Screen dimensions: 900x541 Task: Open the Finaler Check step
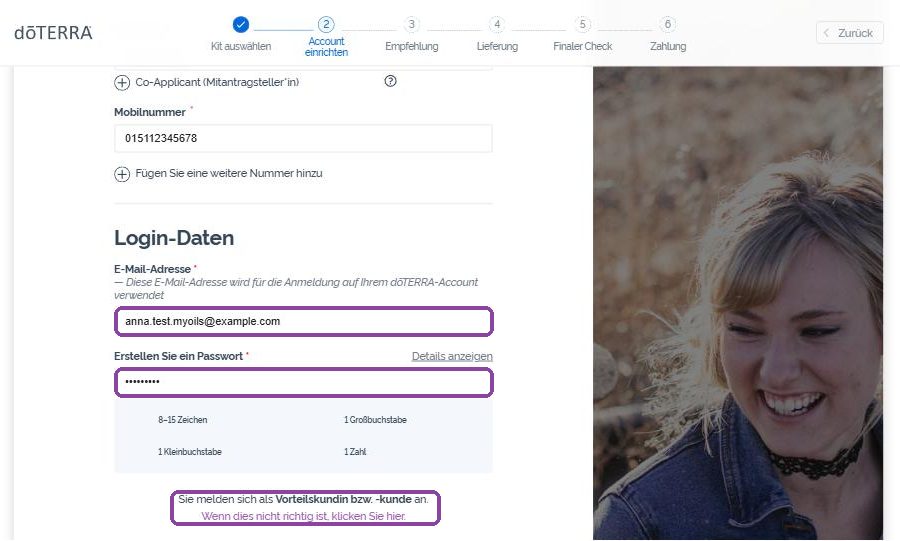[583, 46]
